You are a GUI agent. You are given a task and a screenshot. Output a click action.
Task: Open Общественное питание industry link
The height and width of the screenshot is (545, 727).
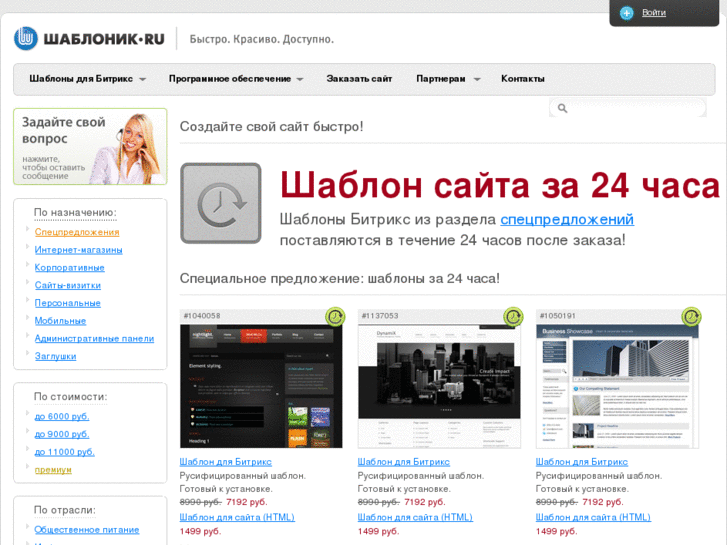coord(87,530)
